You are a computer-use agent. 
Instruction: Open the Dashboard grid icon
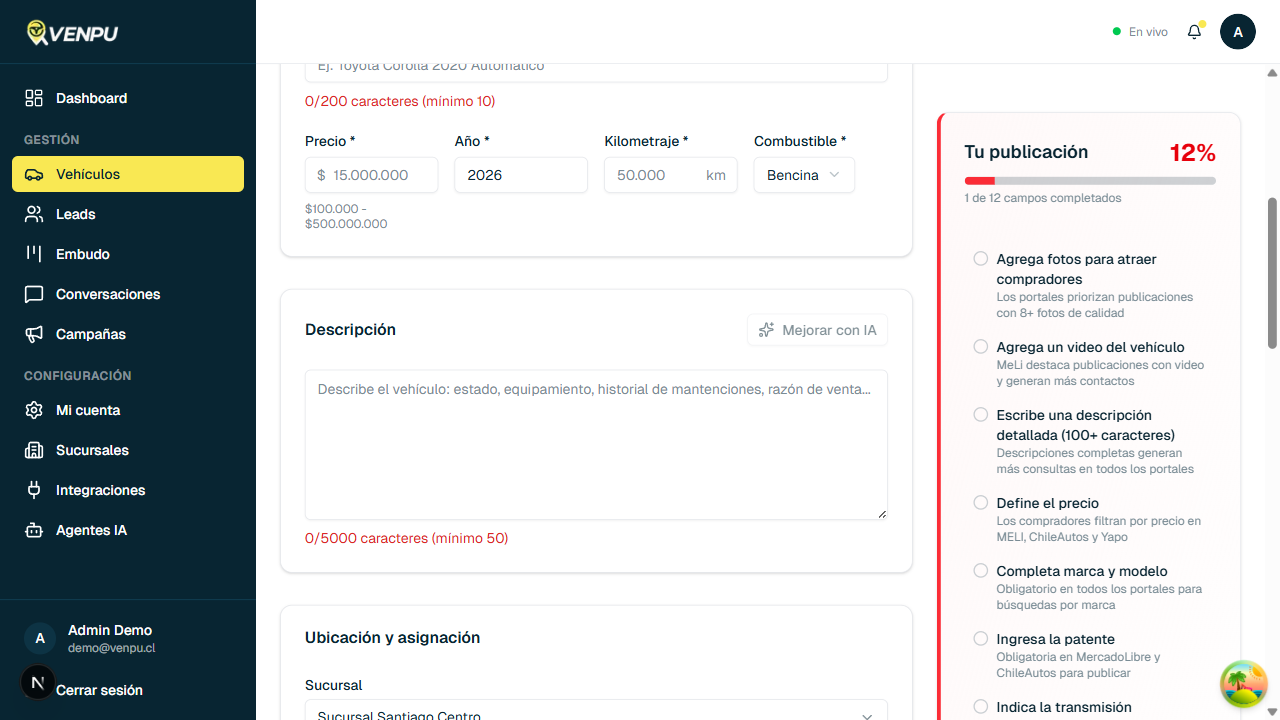(34, 98)
